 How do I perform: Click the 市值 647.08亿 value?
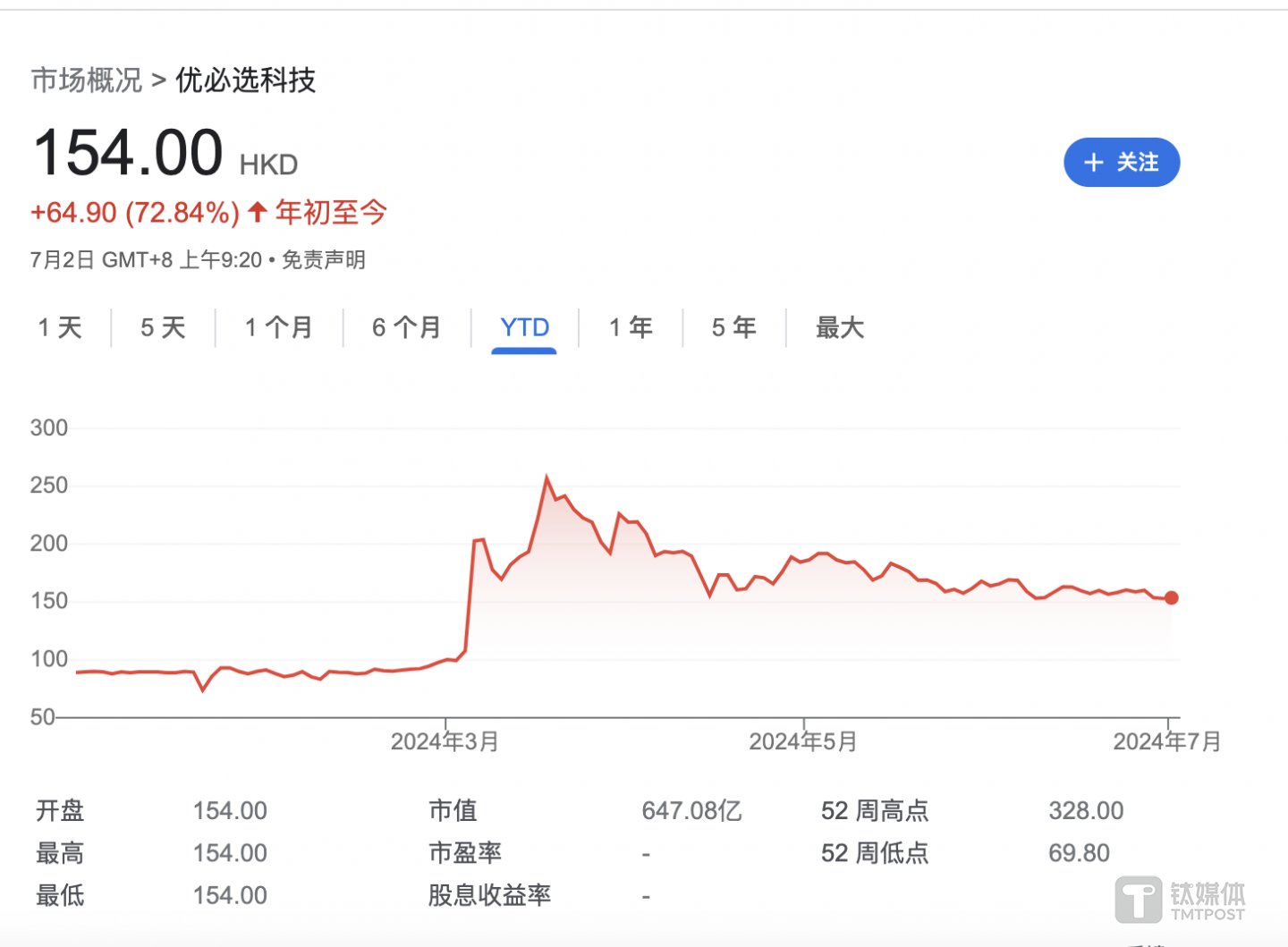(691, 811)
